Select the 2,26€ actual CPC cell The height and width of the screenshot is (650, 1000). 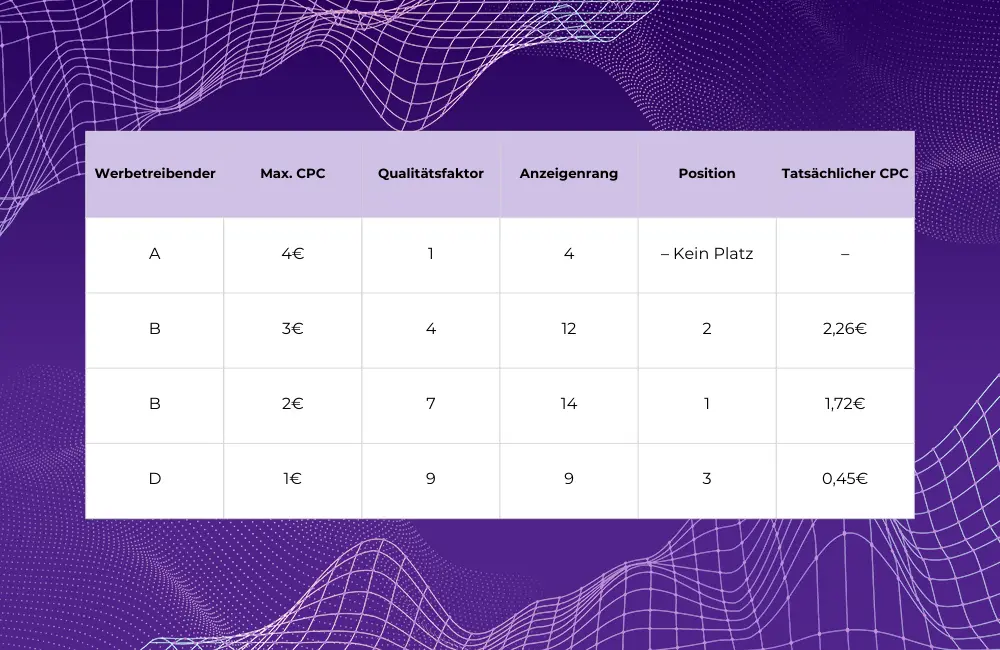845,329
